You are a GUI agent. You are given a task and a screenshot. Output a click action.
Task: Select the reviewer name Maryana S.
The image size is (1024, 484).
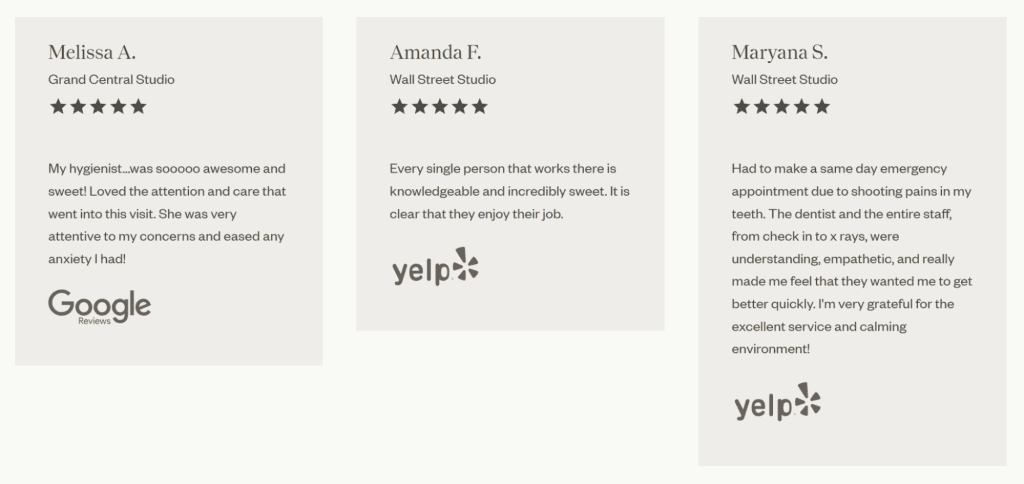[779, 52]
